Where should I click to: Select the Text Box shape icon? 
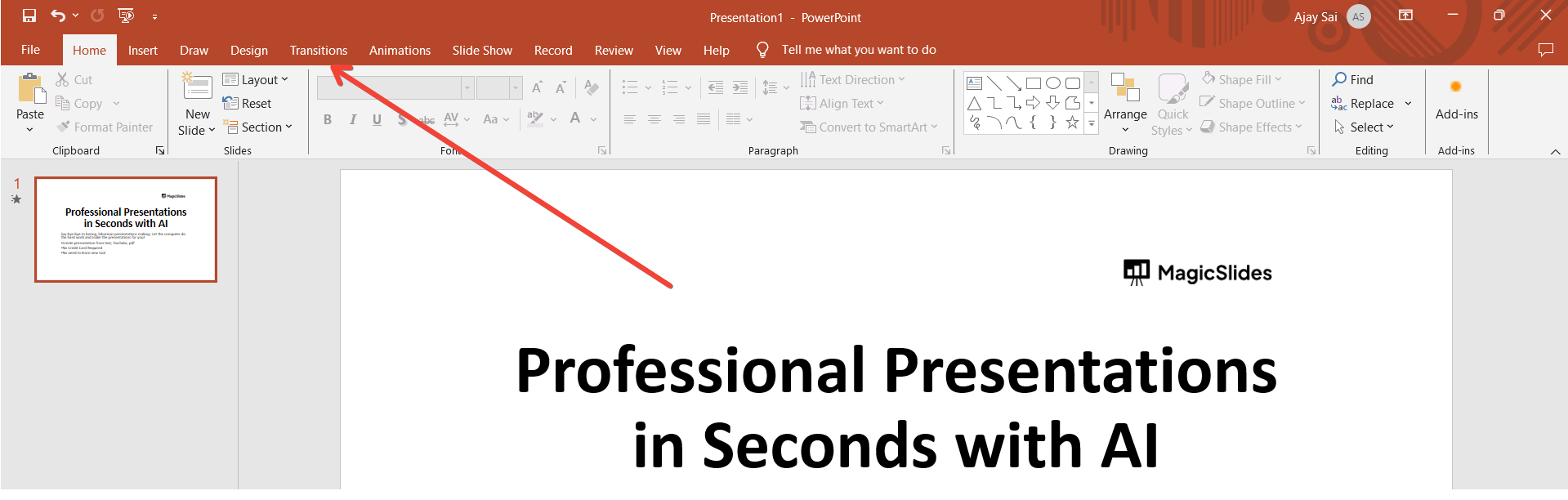coord(974,83)
